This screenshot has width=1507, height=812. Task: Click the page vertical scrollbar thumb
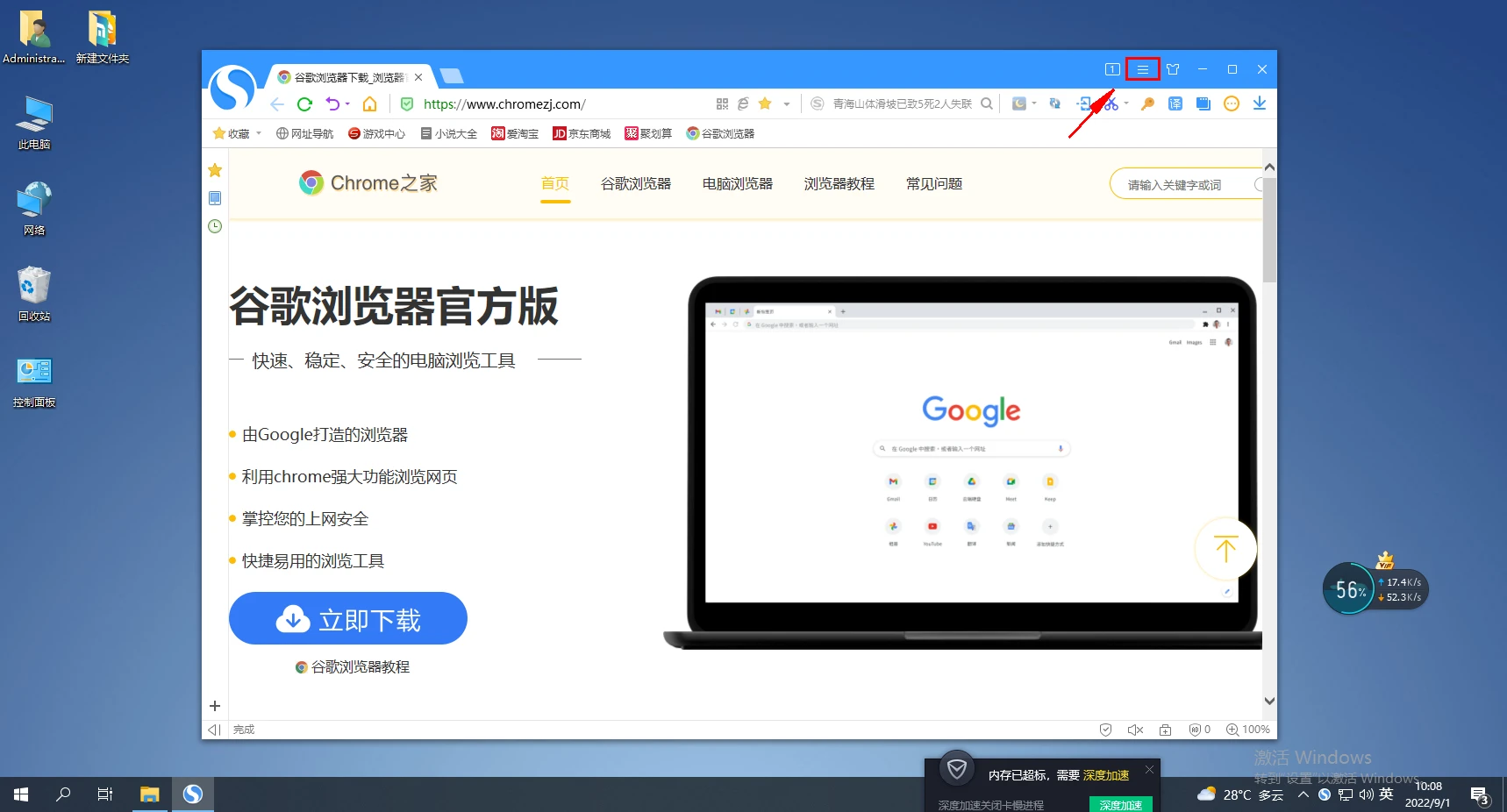pos(1269,230)
